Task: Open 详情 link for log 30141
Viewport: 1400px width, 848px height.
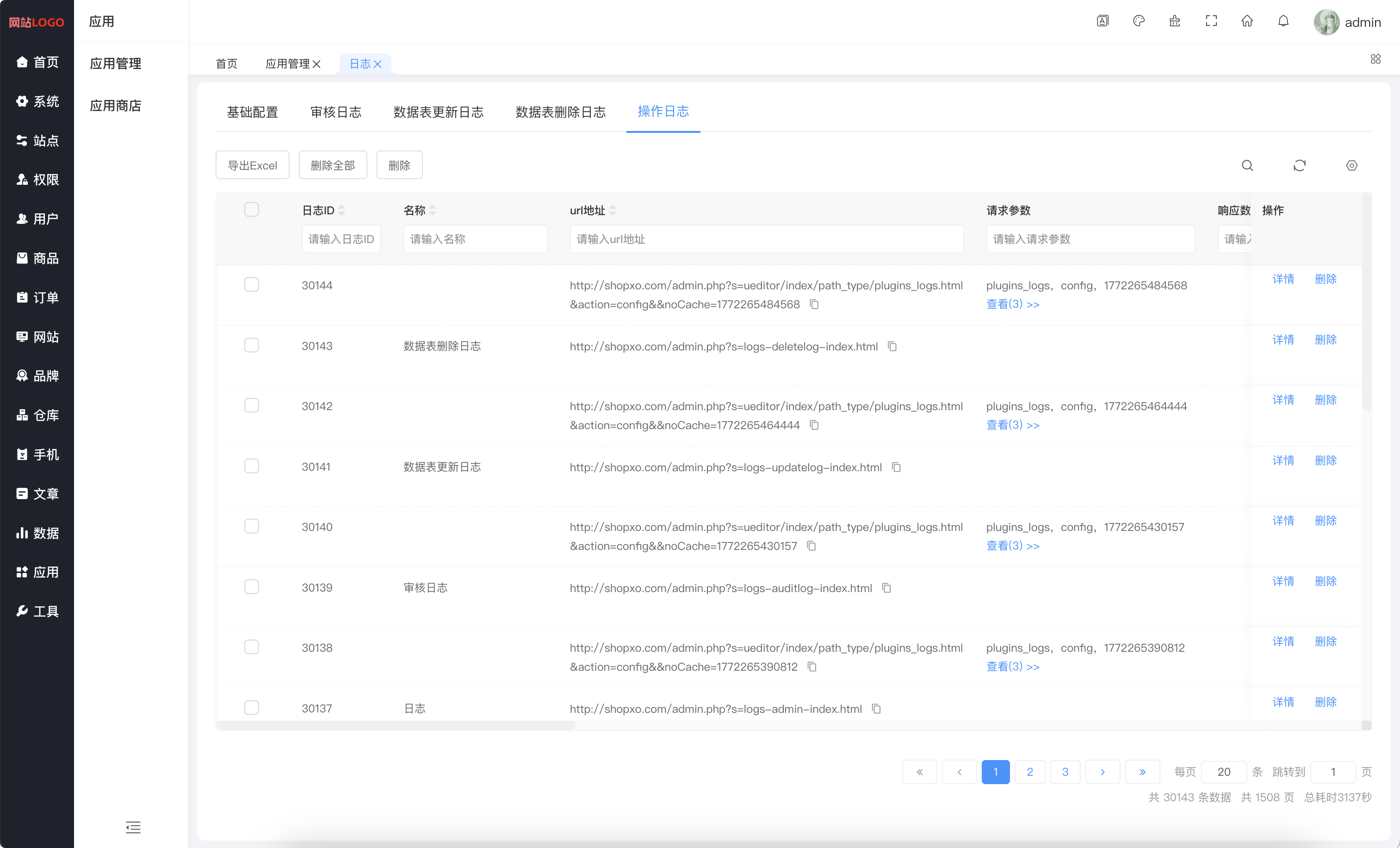Action: click(x=1282, y=461)
